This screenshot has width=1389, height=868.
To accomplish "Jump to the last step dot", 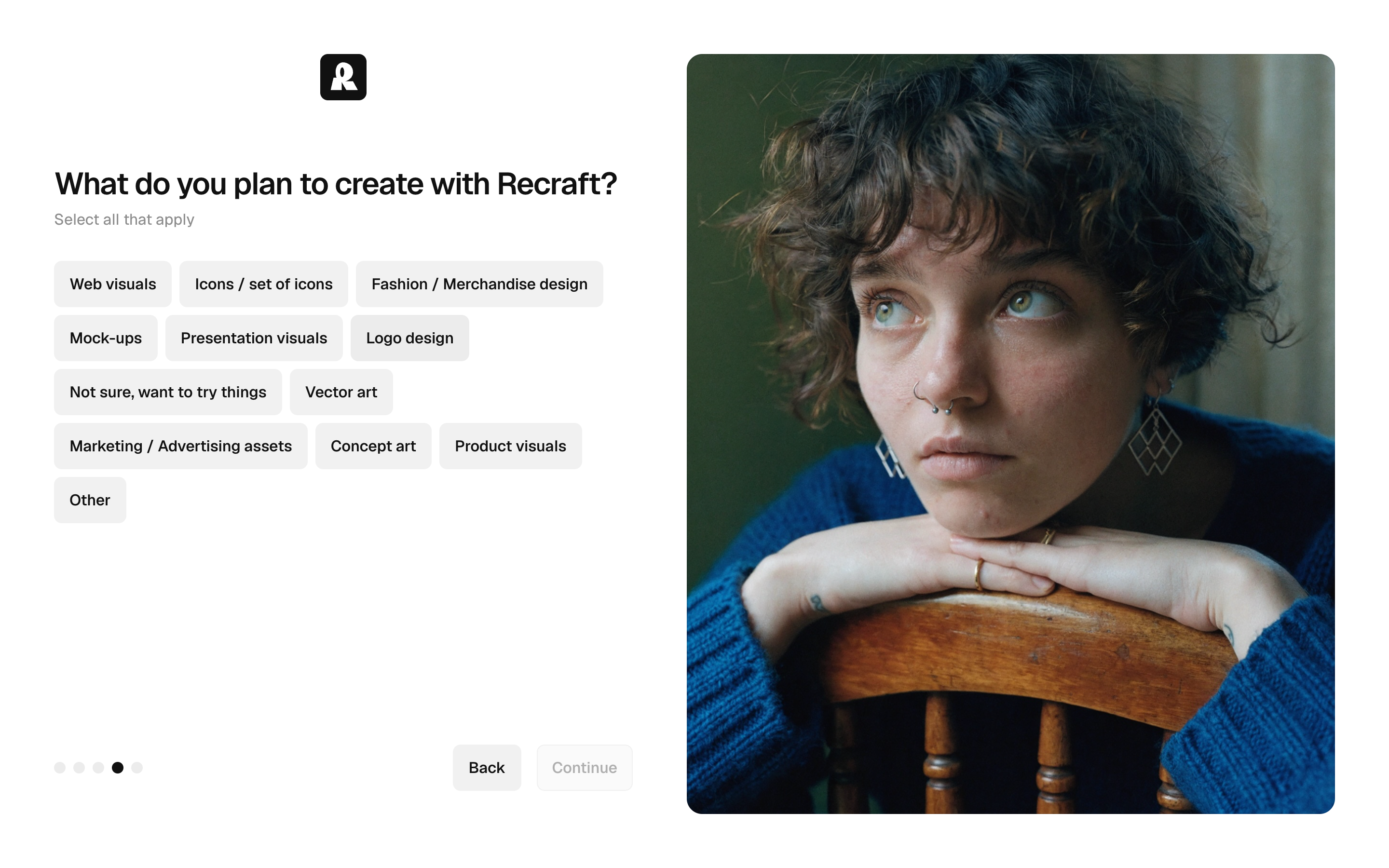I will pos(136,768).
